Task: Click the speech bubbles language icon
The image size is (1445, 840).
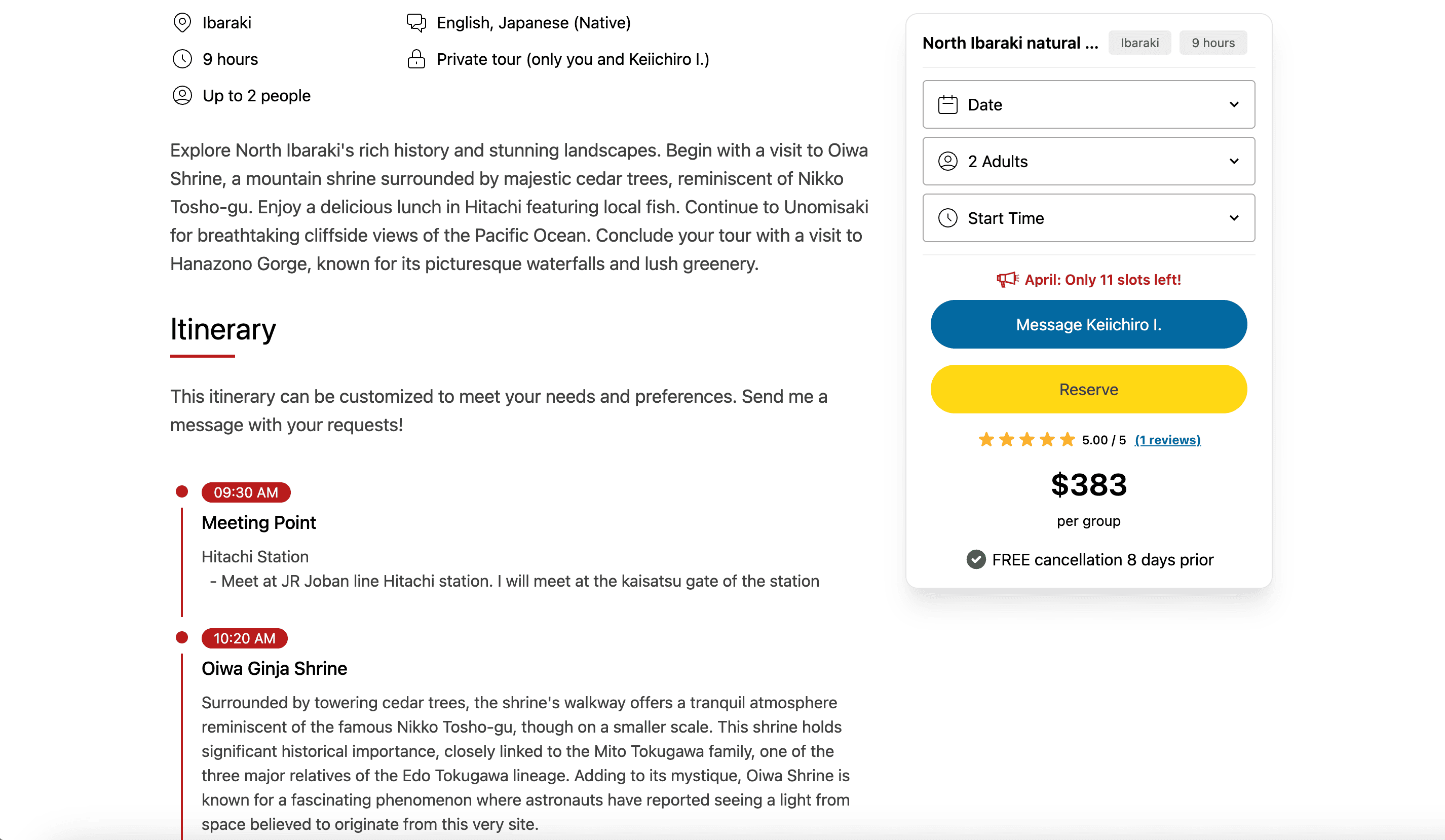Action: pyautogui.click(x=416, y=23)
